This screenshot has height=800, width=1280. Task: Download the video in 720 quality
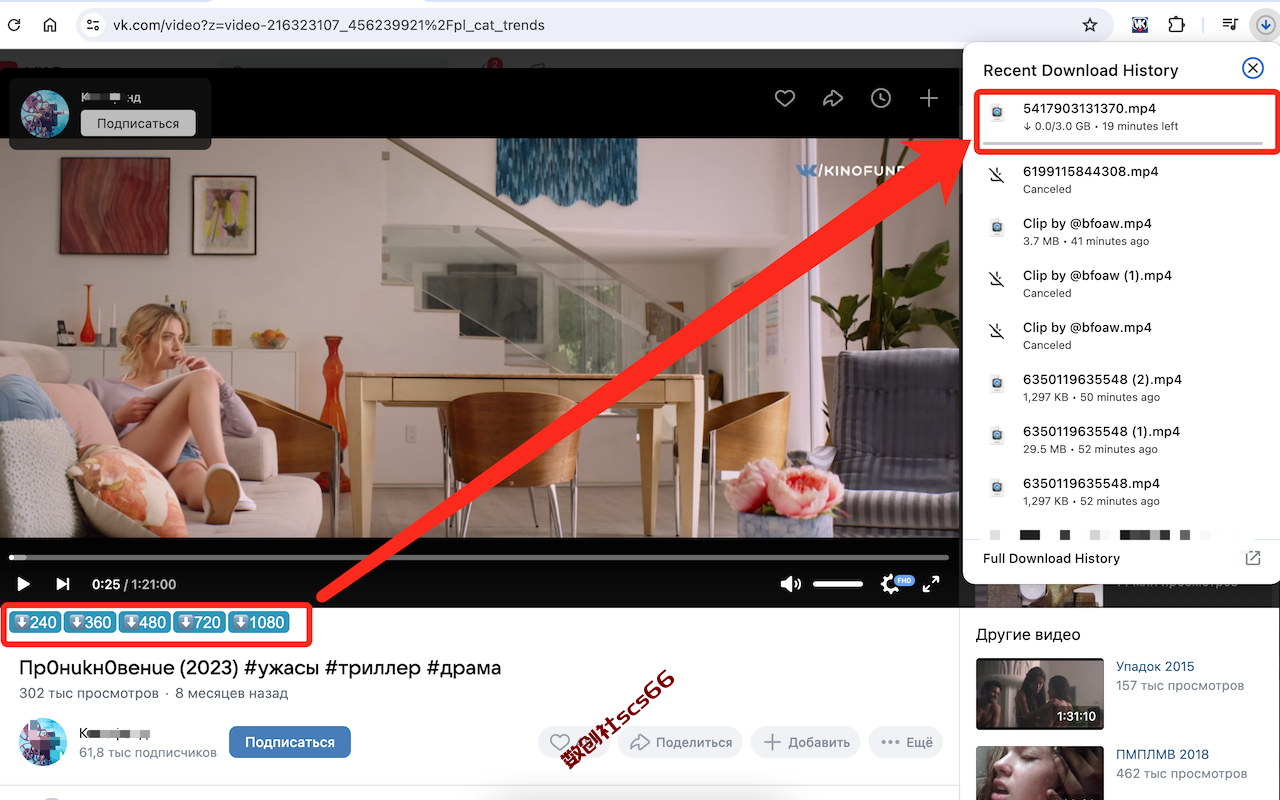[x=200, y=622]
